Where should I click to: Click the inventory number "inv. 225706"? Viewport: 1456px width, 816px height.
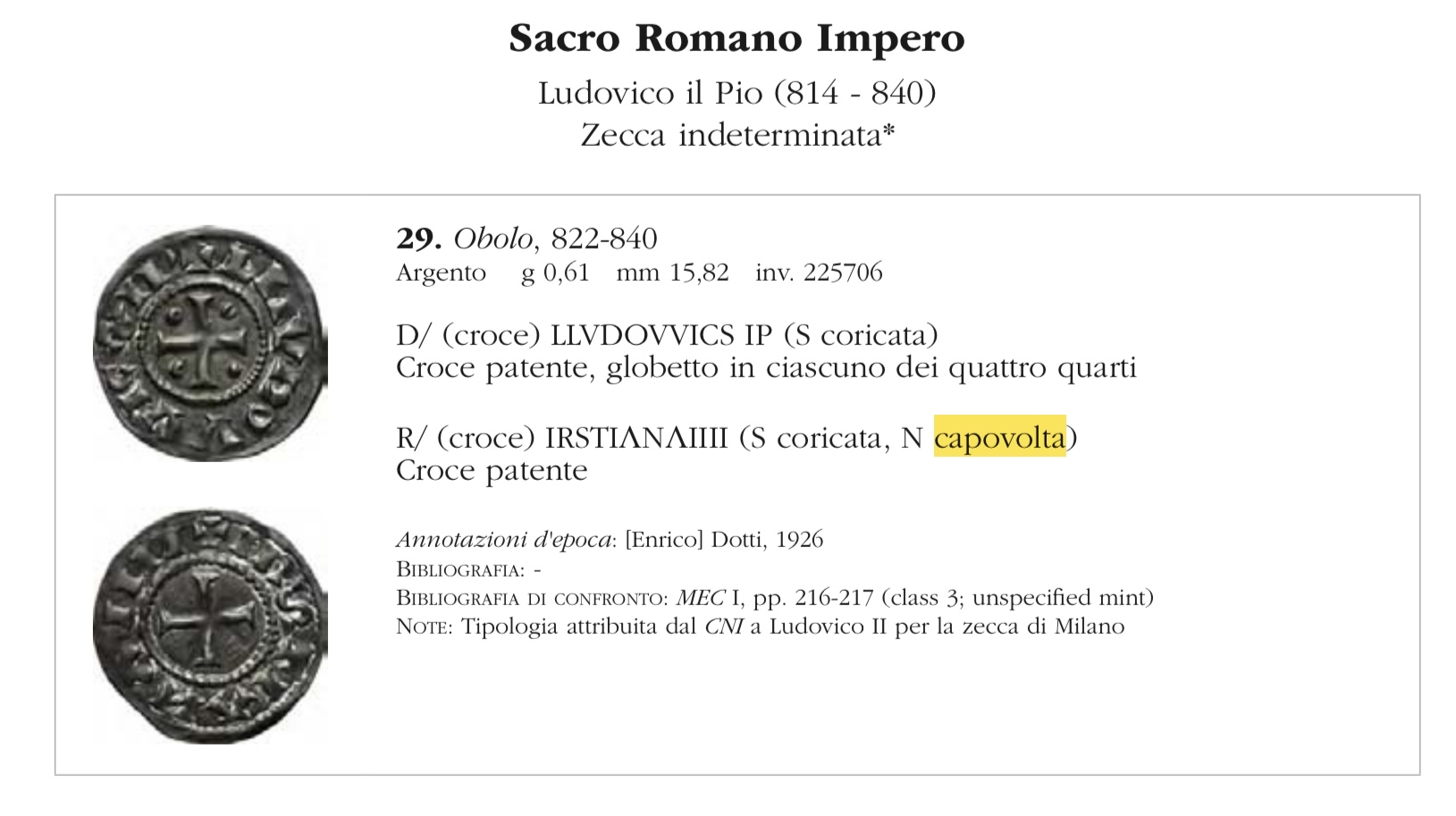click(x=819, y=273)
